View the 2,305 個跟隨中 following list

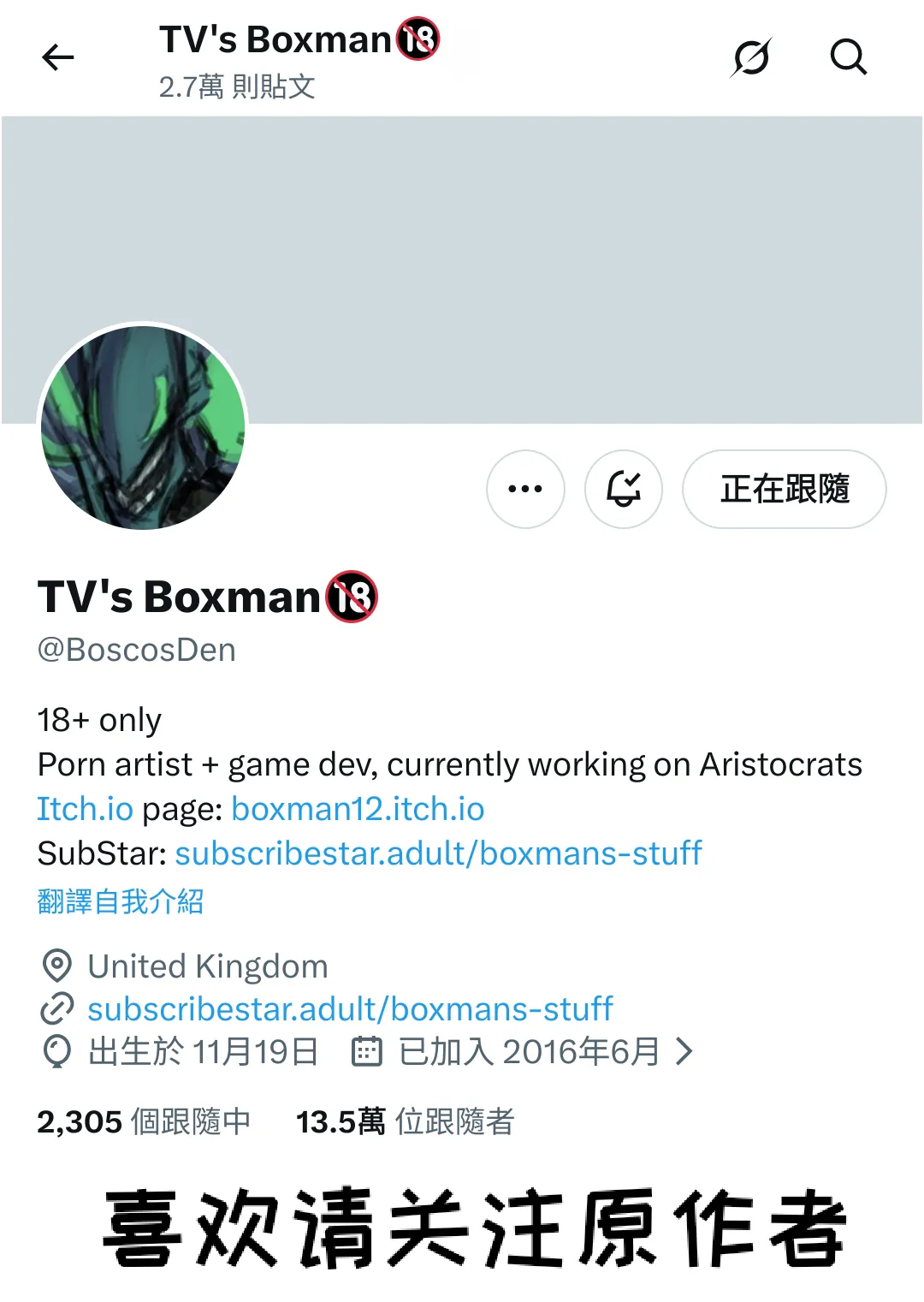click(x=144, y=1121)
